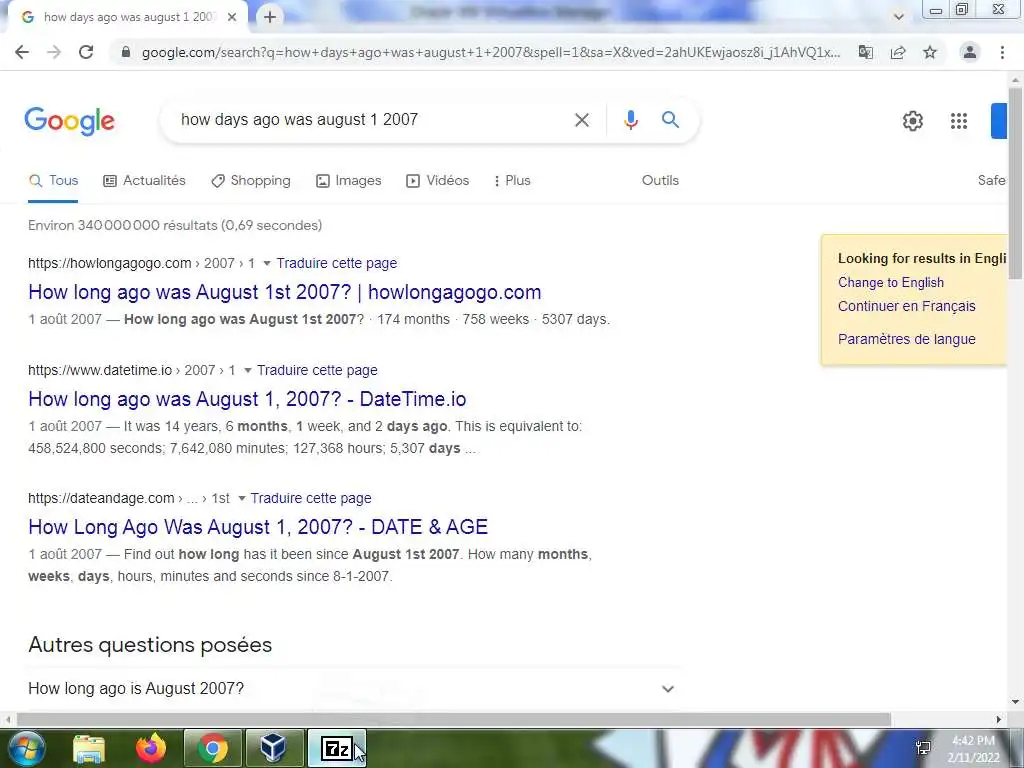1024x768 pixels.
Task: Open 'How long ago was August 1st 2007?' howlongagogo result
Action: pos(285,292)
